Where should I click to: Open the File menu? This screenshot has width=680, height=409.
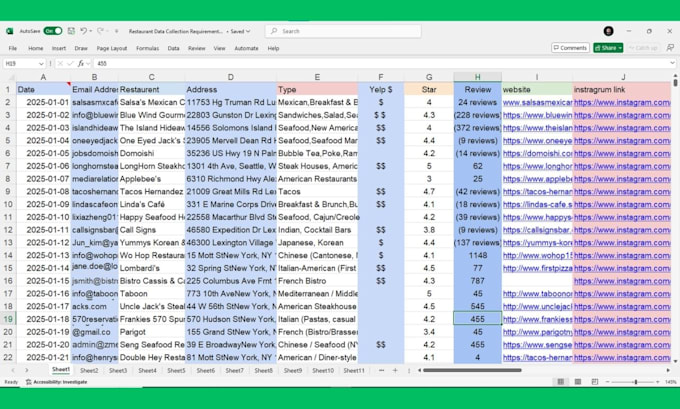(x=13, y=48)
